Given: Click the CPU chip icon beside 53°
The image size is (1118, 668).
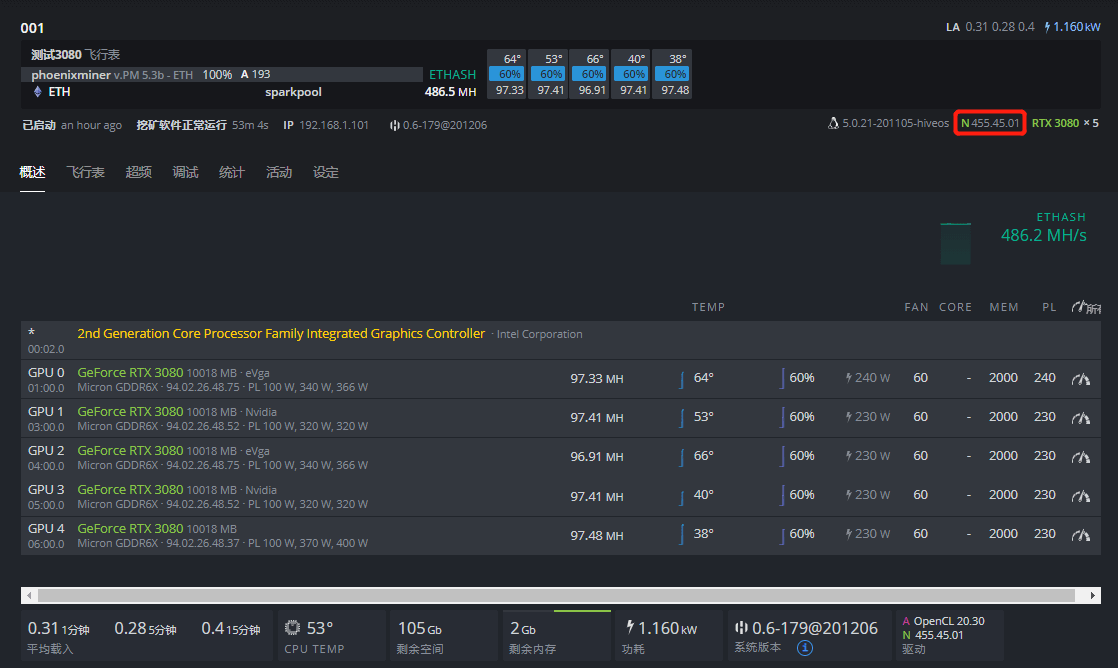Looking at the screenshot, I should (x=292, y=629).
